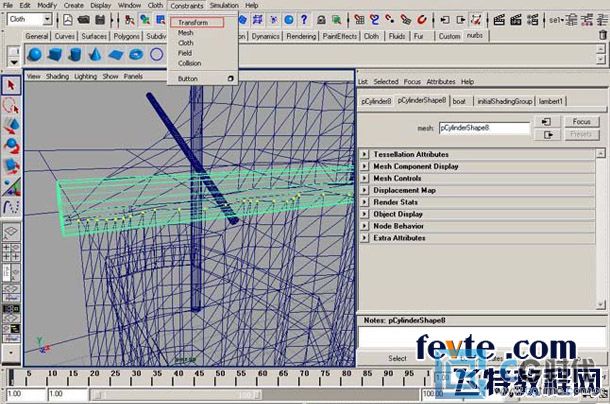Select the arrow Select tool

click(11, 85)
